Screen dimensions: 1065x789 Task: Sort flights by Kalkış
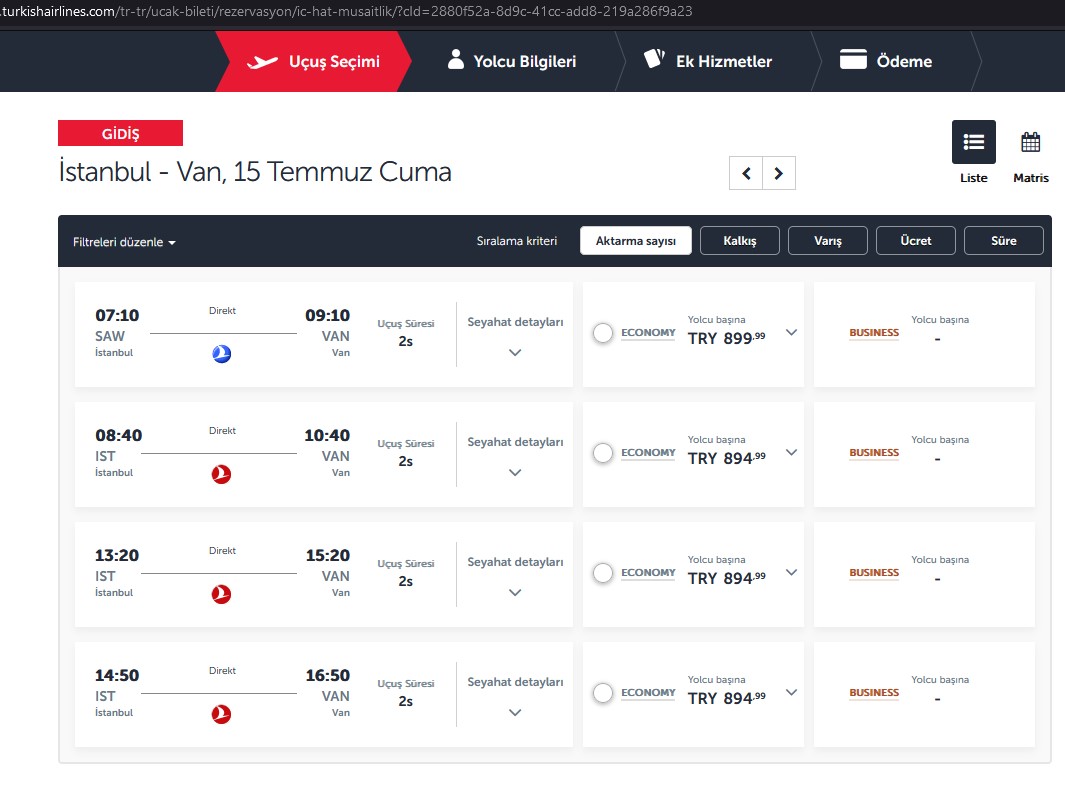click(740, 241)
